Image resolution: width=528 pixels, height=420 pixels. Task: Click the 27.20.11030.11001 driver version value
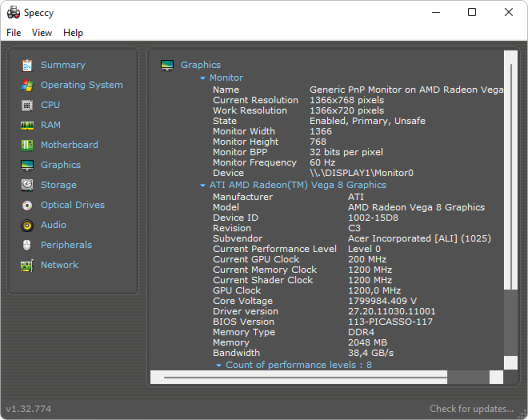pos(392,312)
